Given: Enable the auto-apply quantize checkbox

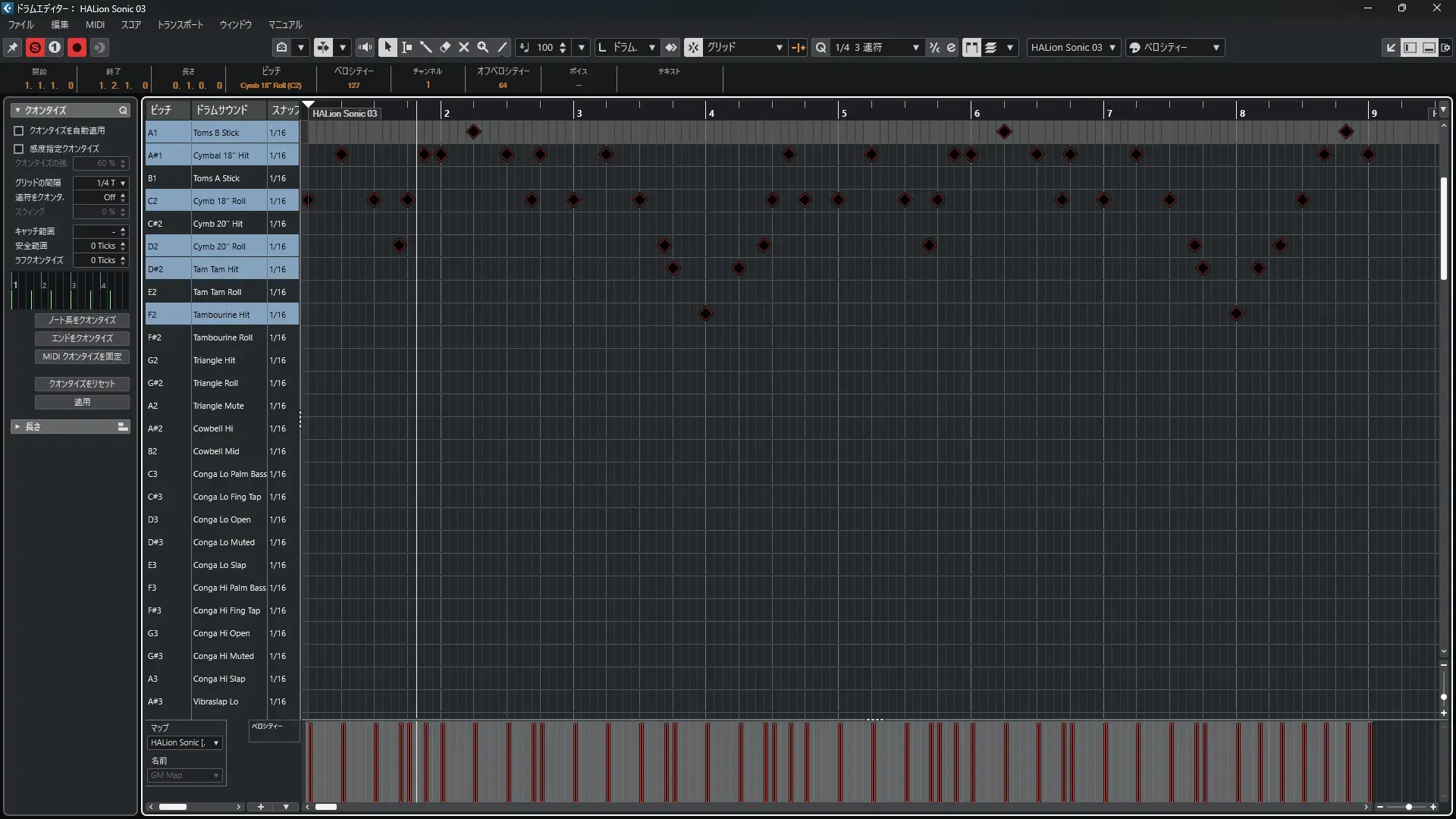Looking at the screenshot, I should [19, 130].
